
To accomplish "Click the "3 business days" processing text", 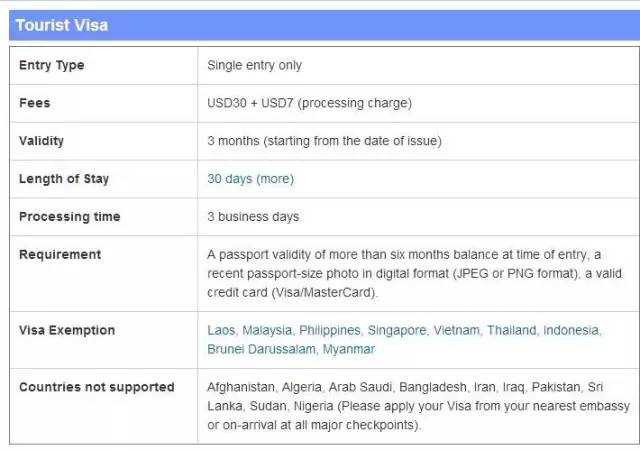I will [253, 217].
